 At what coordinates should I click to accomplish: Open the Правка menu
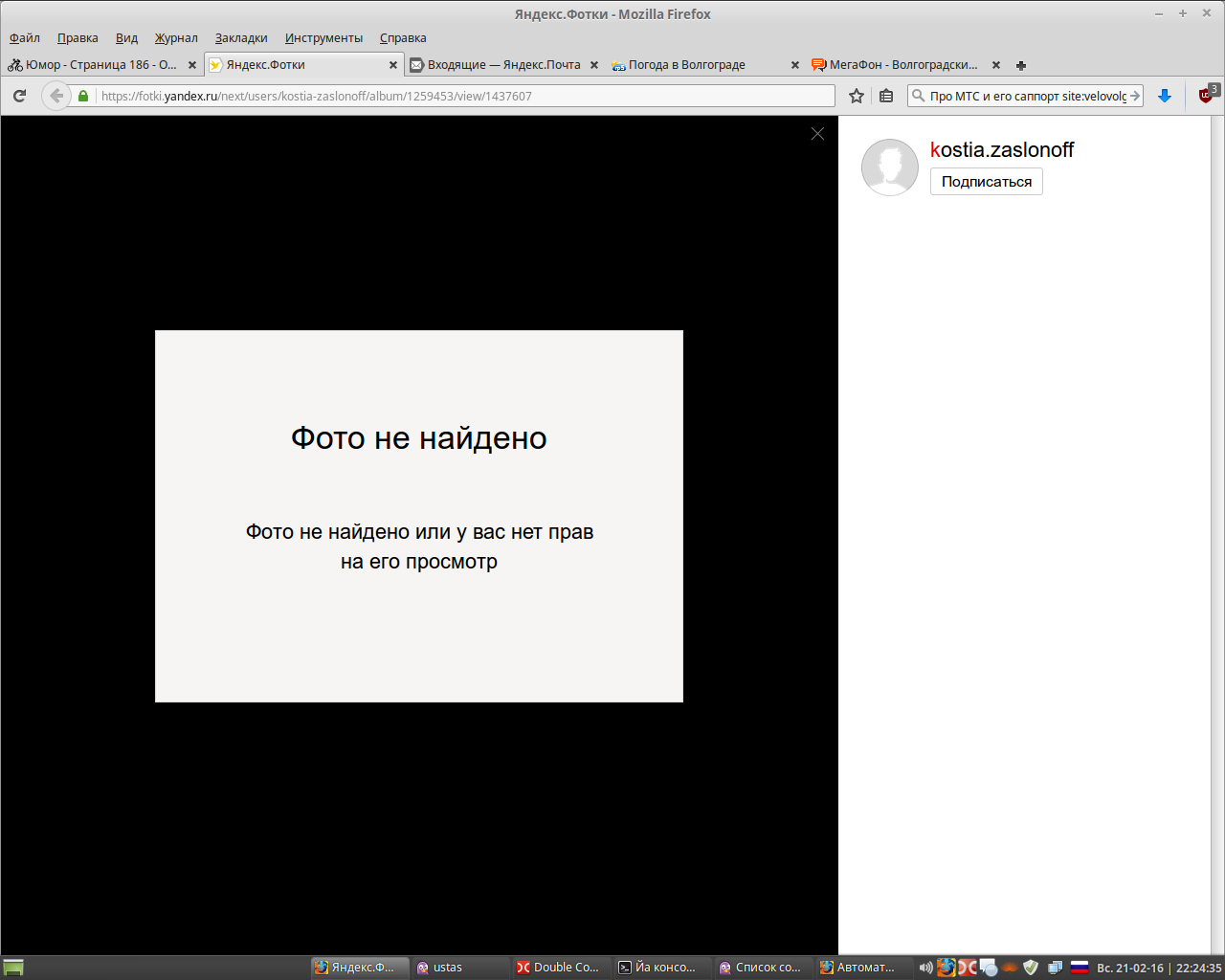click(x=78, y=38)
